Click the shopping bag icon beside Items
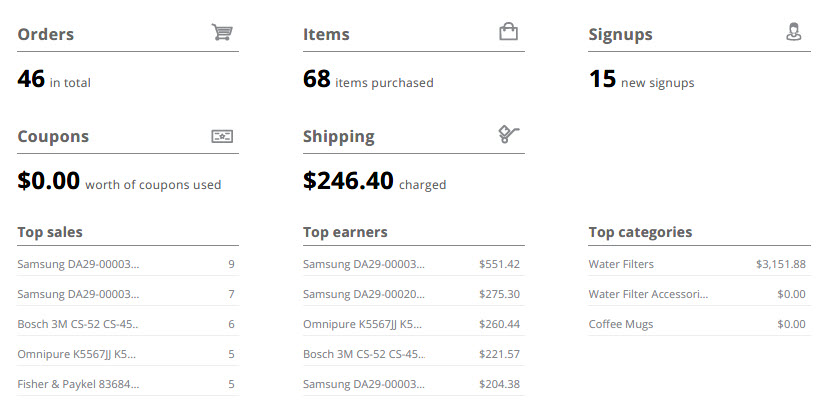 click(x=508, y=32)
